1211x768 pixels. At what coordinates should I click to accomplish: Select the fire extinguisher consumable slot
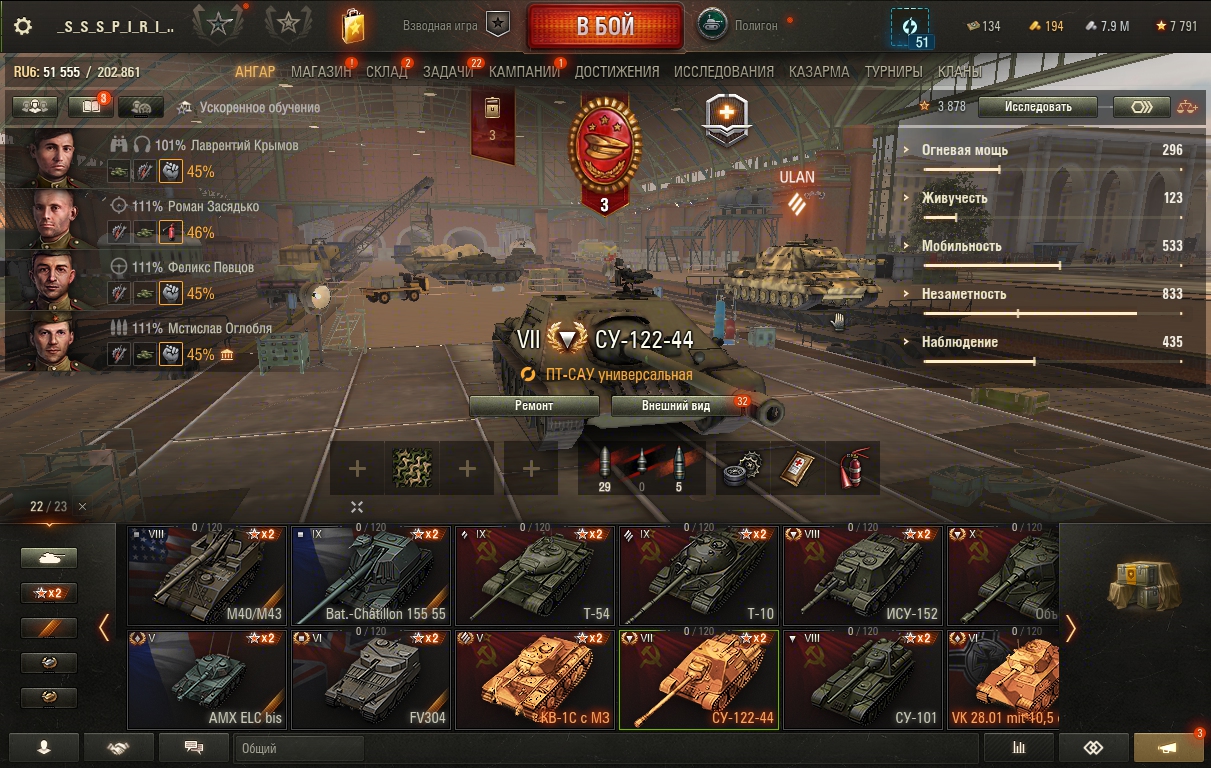point(852,468)
